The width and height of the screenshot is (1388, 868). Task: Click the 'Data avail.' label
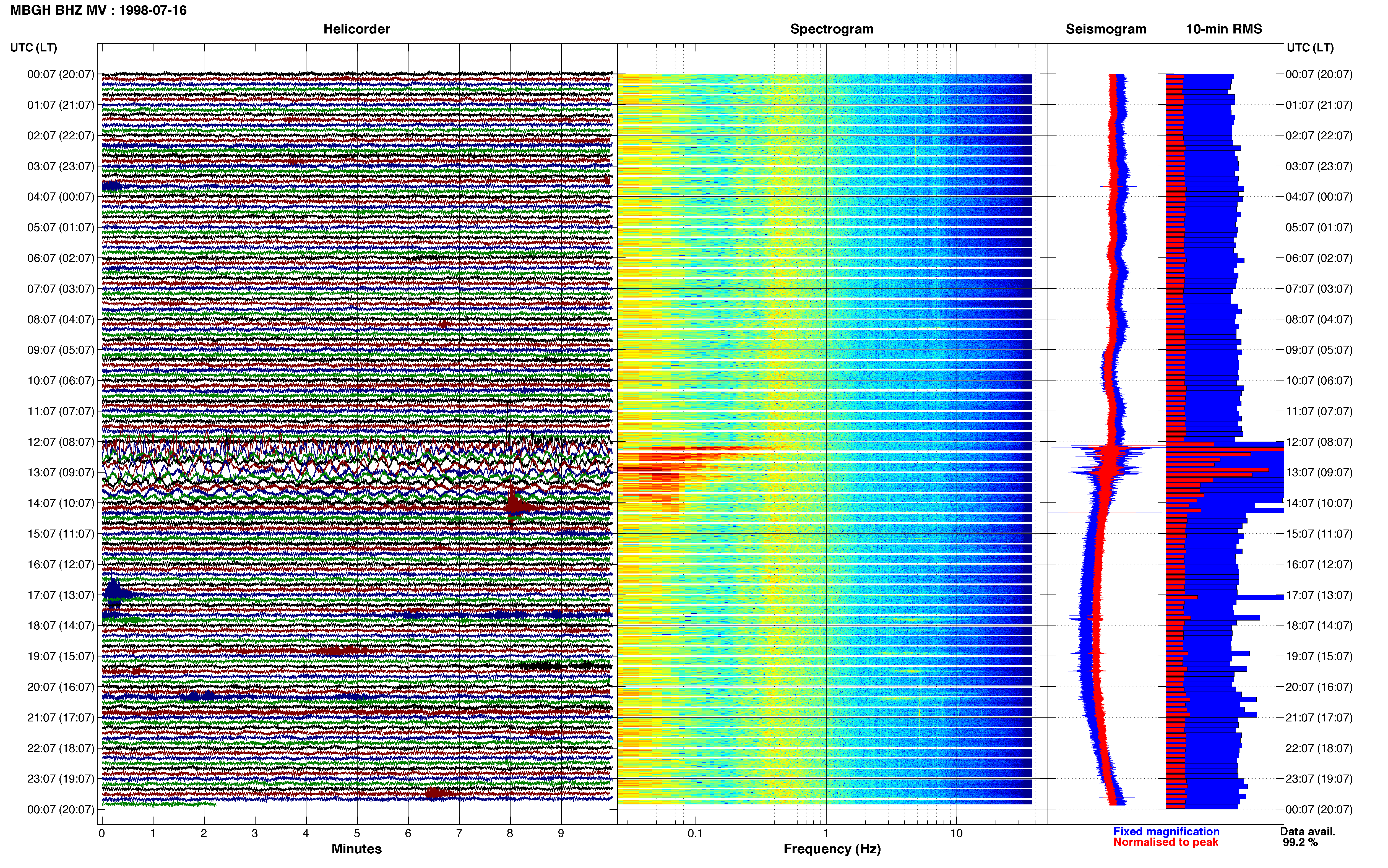tap(1308, 831)
